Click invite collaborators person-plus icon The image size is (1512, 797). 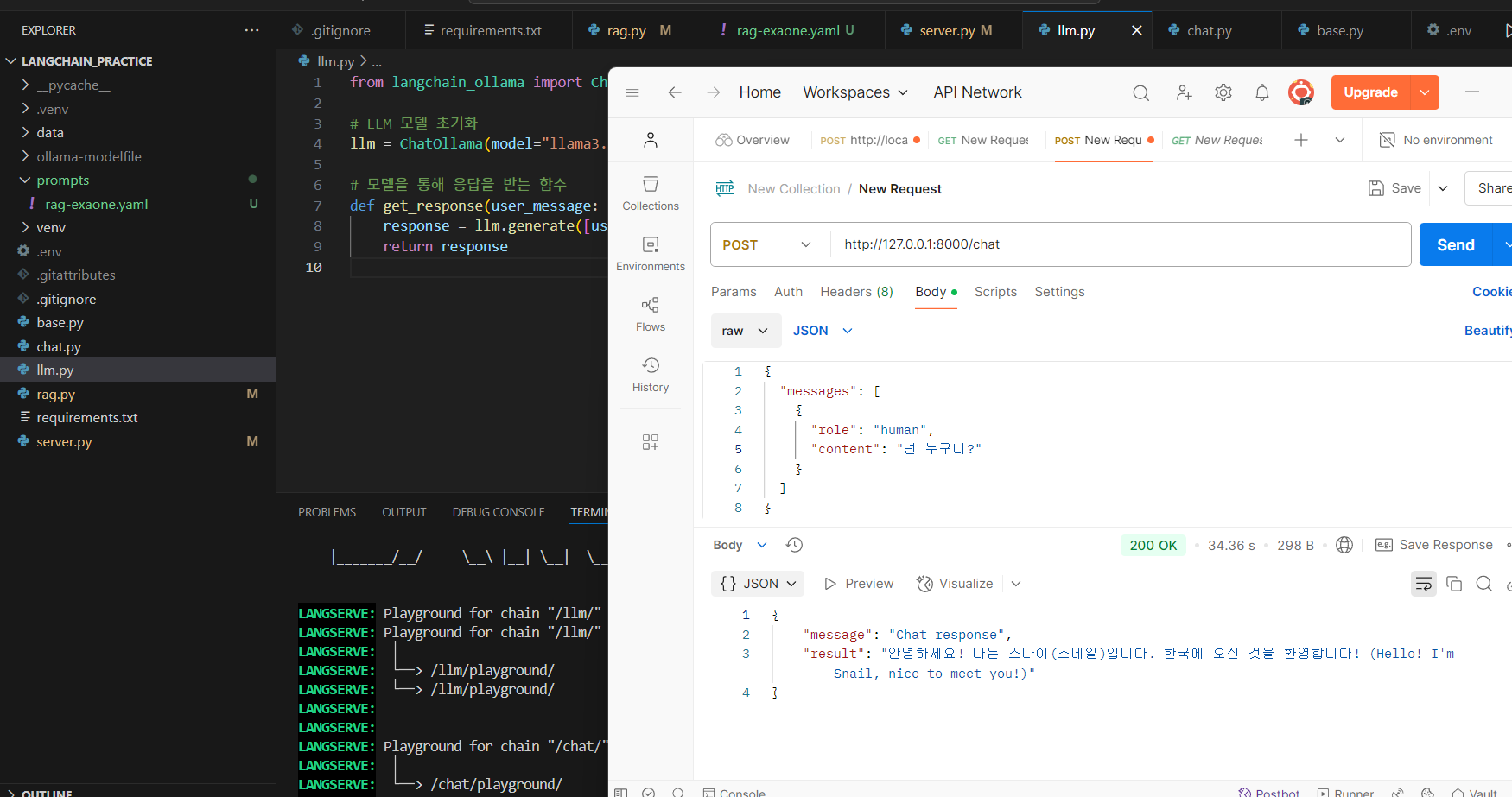coord(1184,92)
